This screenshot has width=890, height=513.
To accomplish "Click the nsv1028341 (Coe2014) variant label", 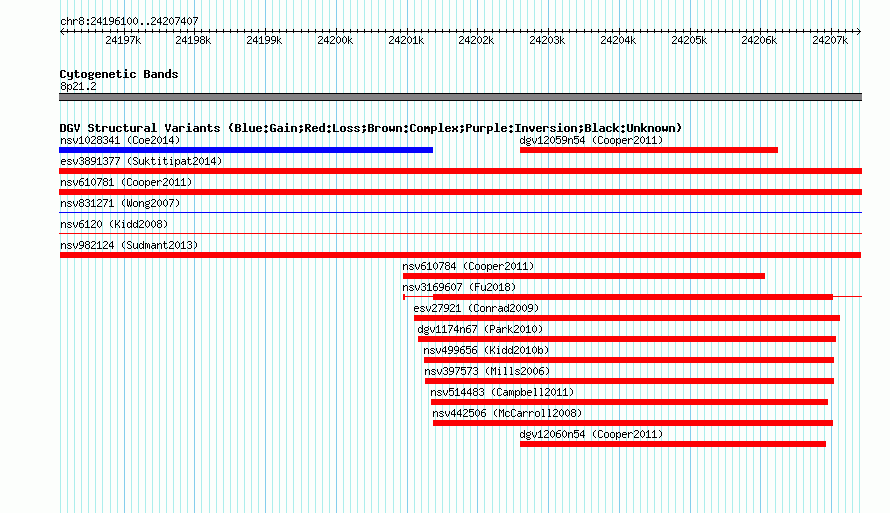I will [x=120, y=140].
